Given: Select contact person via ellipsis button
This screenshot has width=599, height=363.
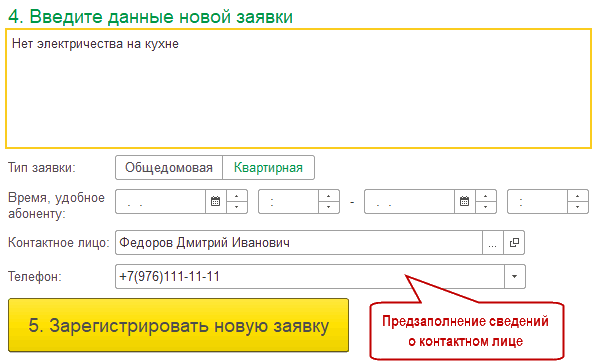Looking at the screenshot, I should pos(493,243).
